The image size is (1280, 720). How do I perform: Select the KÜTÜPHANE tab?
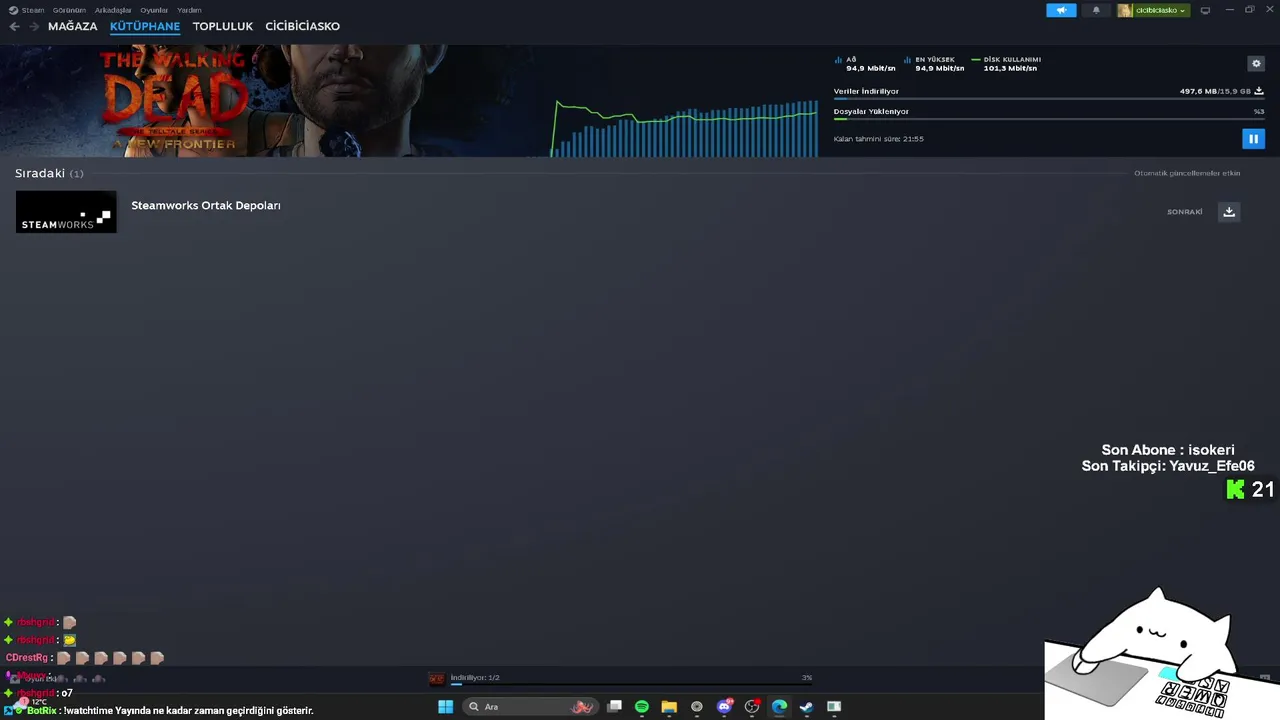pos(145,26)
